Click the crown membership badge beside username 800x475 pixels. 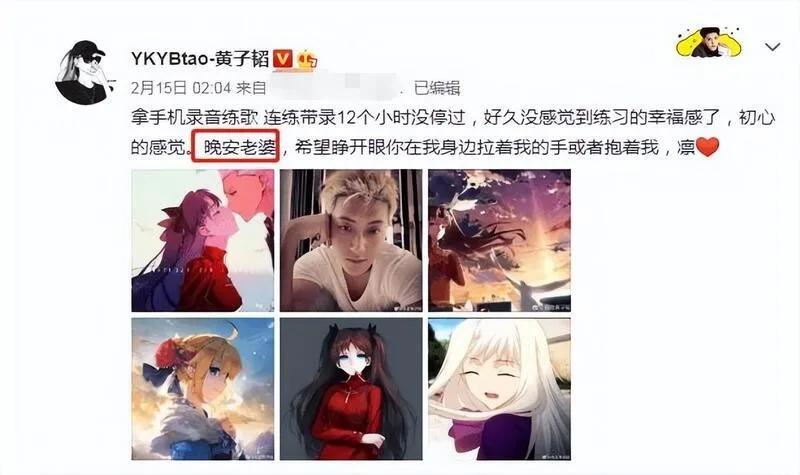coord(307,59)
